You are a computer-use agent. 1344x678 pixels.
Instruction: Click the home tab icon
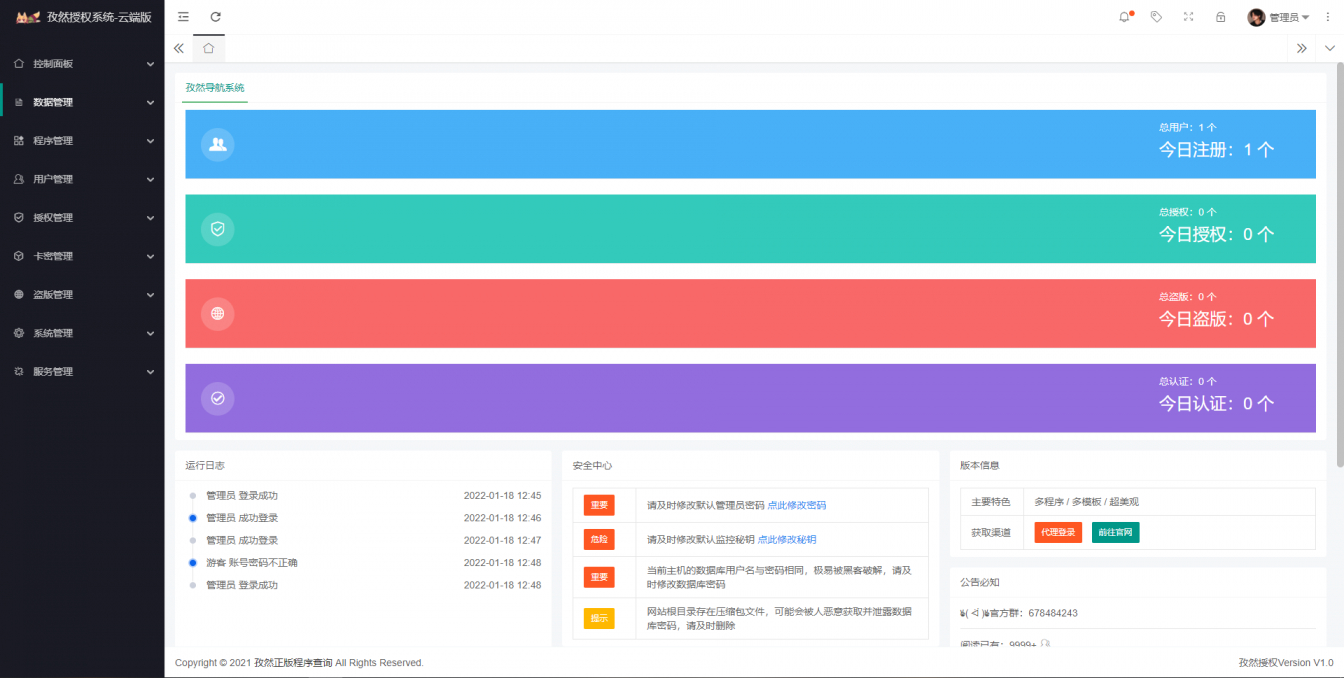click(x=208, y=47)
